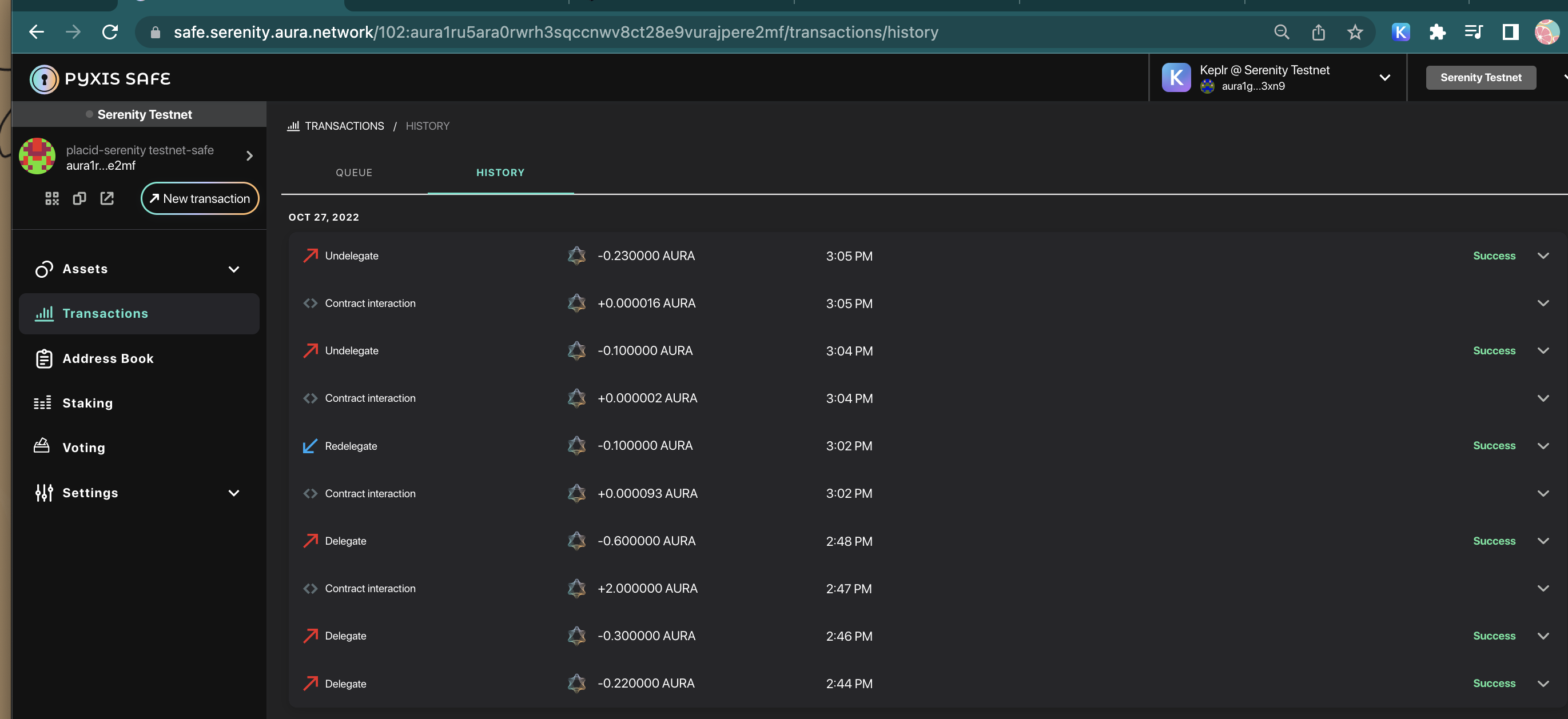Viewport: 1568px width, 719px height.
Task: Click the Keplr wallet icon
Action: 1176,77
